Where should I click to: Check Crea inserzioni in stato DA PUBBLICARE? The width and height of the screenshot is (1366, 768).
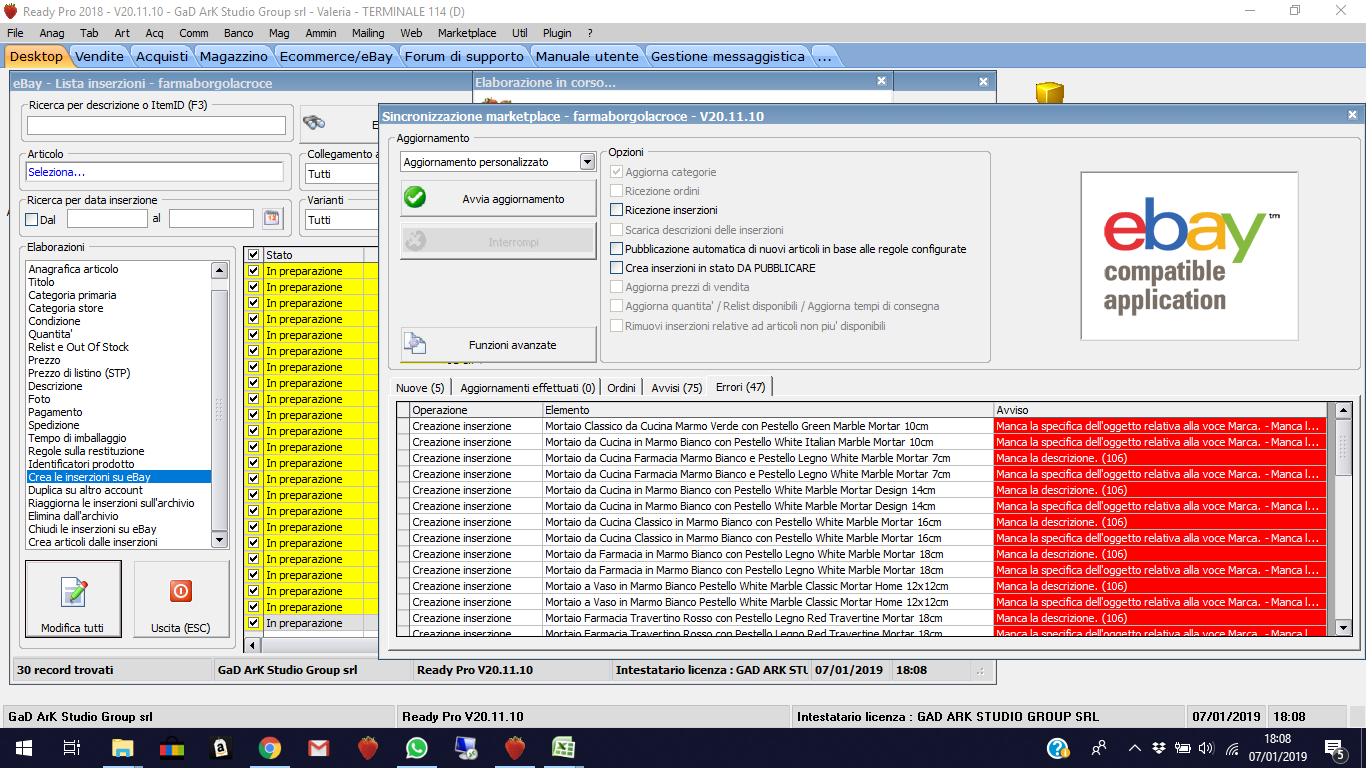(617, 268)
